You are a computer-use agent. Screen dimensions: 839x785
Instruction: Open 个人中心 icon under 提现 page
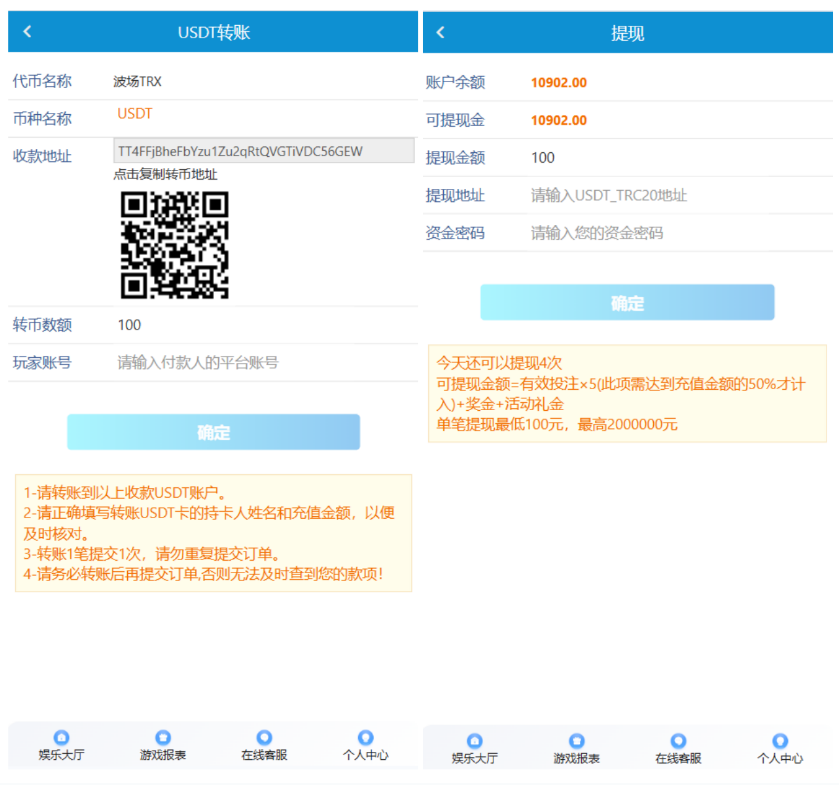coord(780,742)
